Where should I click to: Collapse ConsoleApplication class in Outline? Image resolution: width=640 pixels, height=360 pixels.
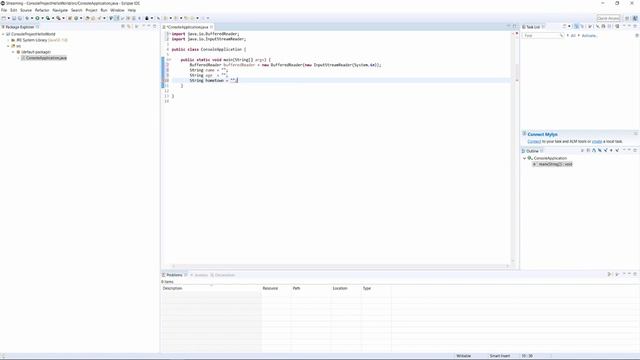pos(525,158)
